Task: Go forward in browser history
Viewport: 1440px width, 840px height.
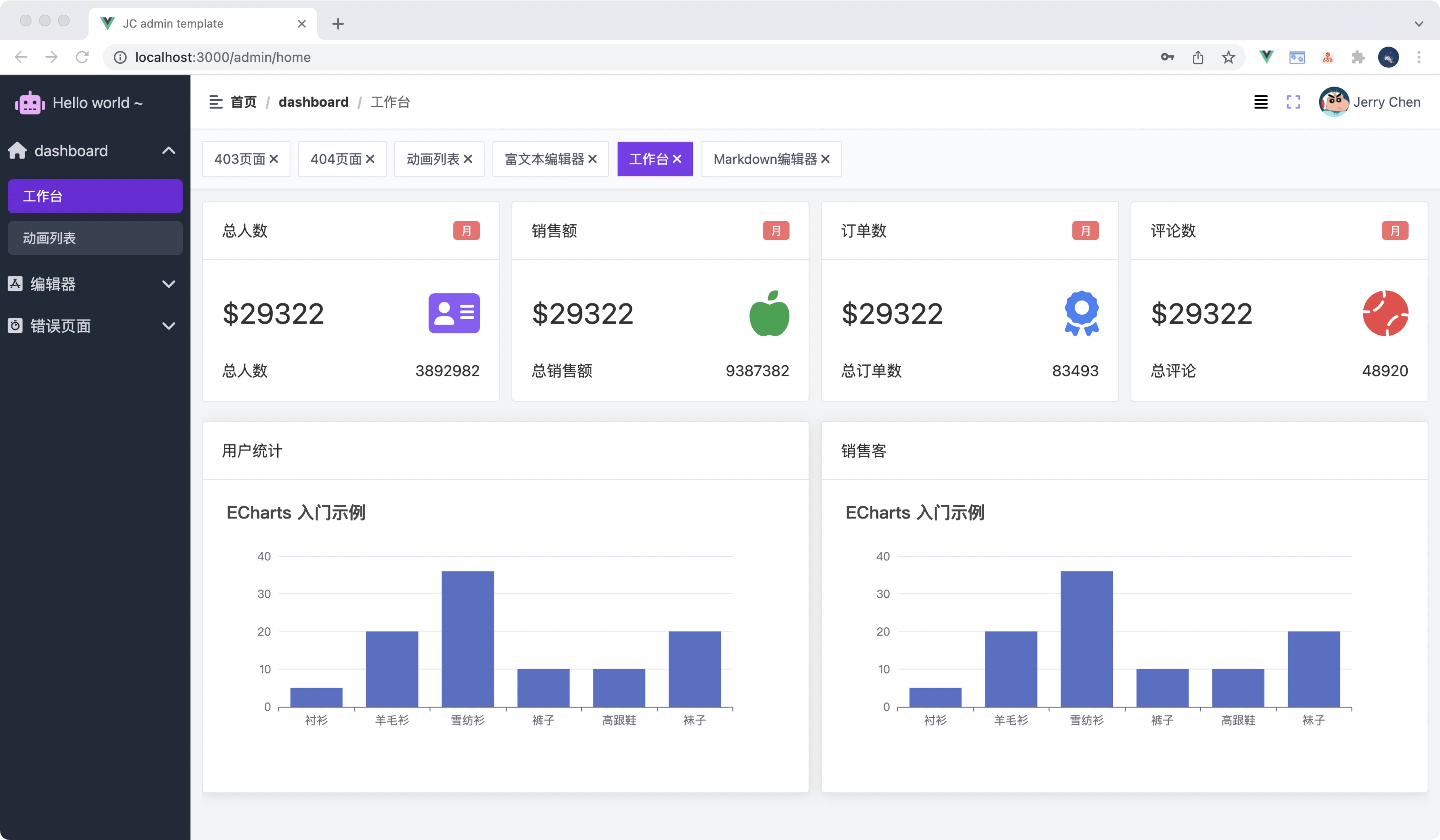Action: pos(51,57)
